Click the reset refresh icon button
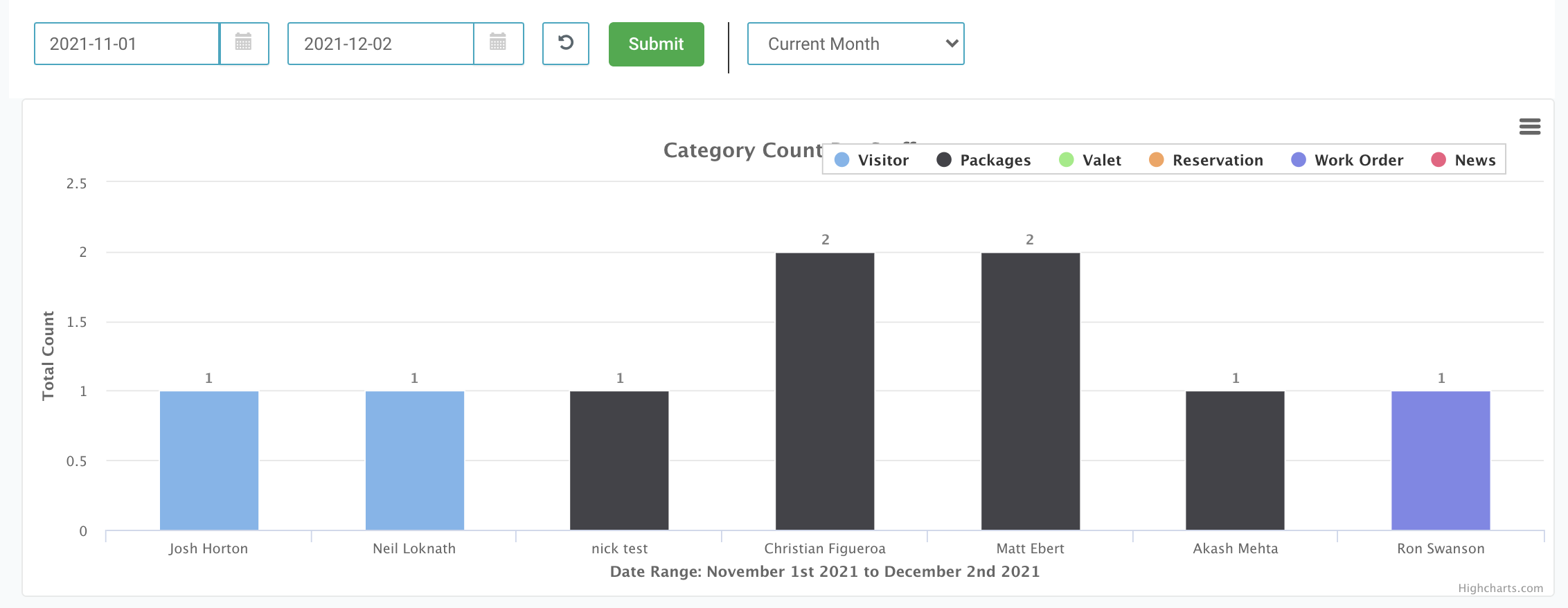 coord(565,43)
